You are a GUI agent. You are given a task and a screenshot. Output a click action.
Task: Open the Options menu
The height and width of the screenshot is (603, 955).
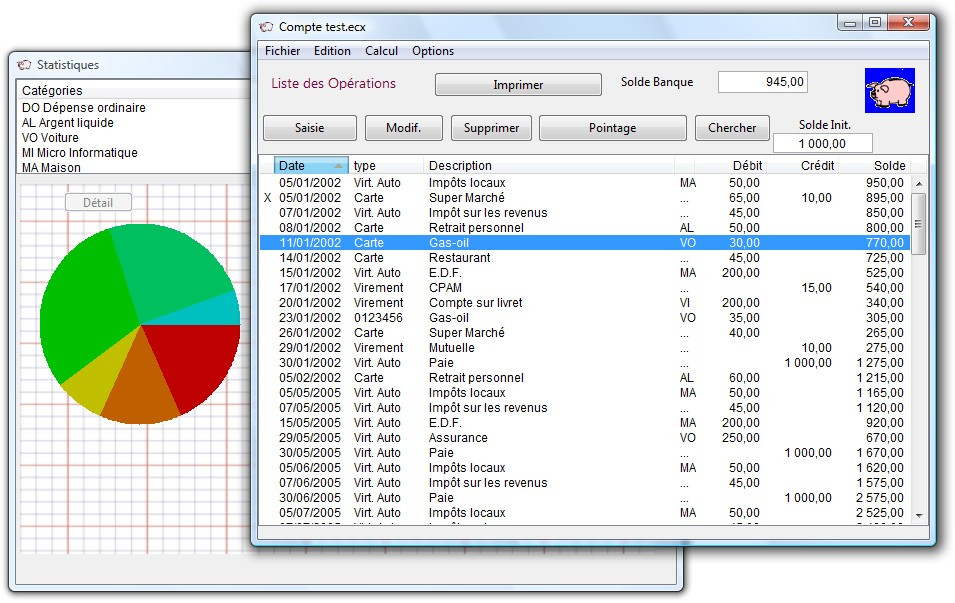(x=433, y=51)
